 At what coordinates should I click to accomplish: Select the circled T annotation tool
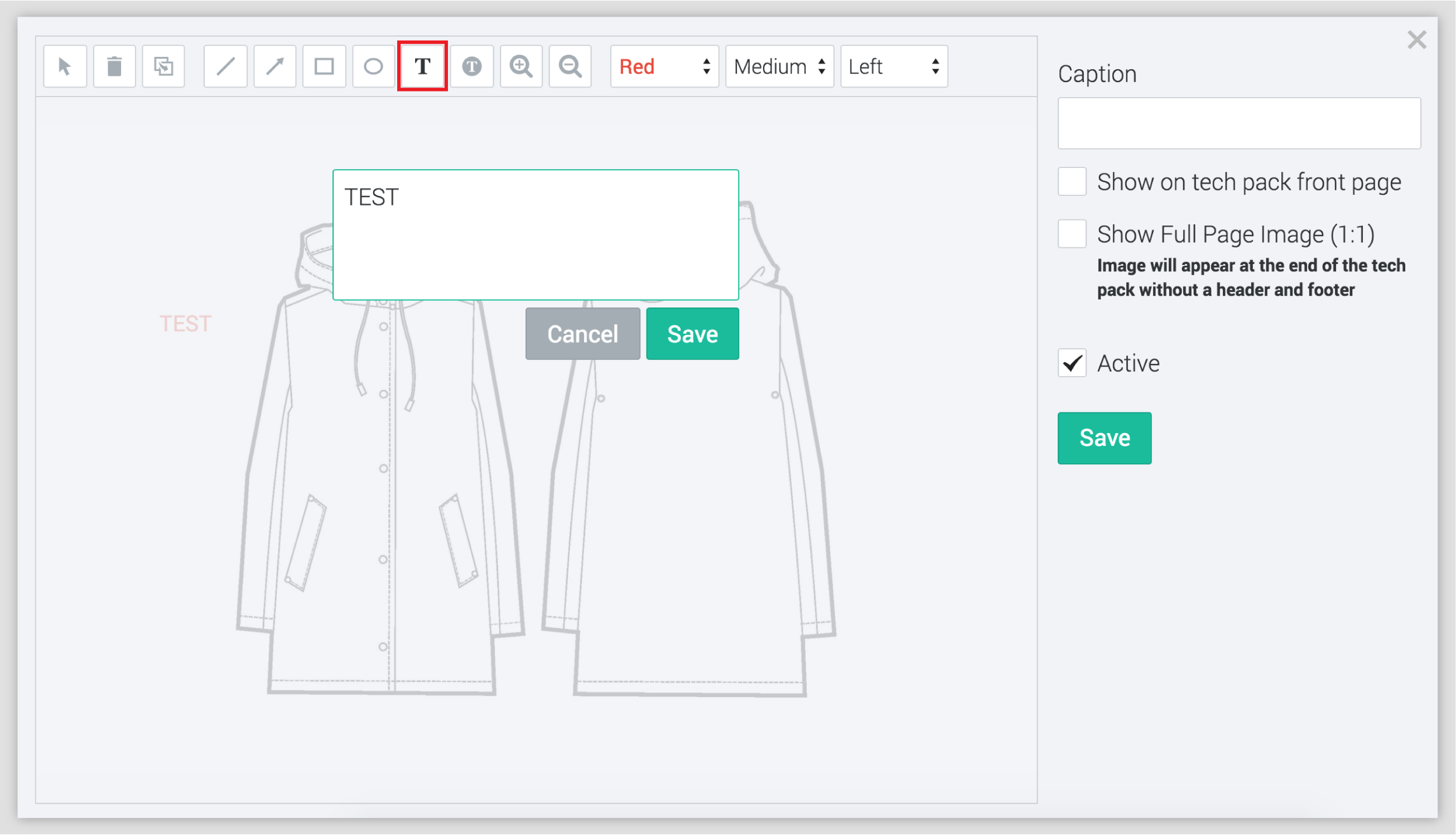pyautogui.click(x=472, y=66)
